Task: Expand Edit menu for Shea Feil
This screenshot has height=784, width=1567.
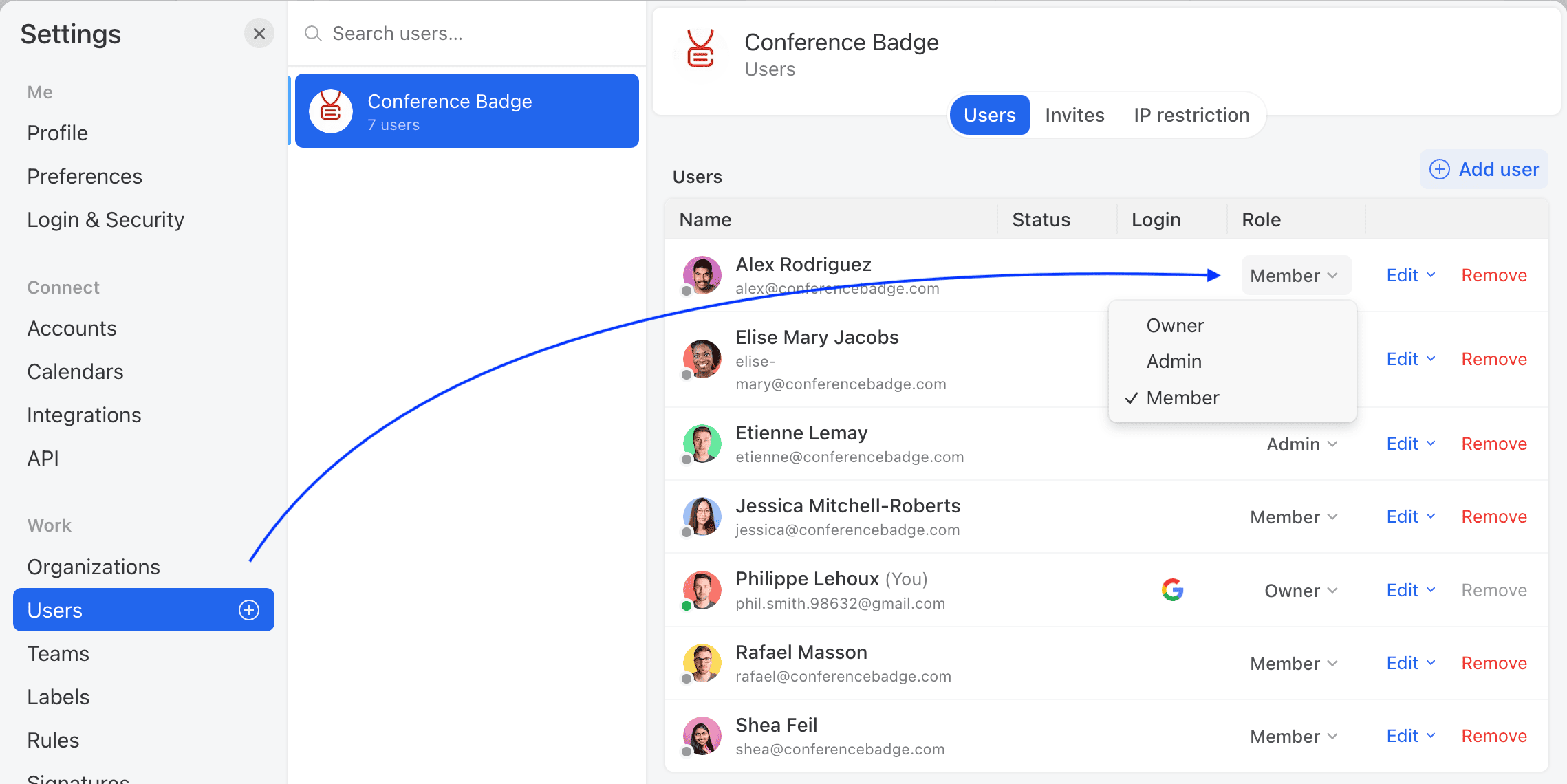Action: [1411, 736]
